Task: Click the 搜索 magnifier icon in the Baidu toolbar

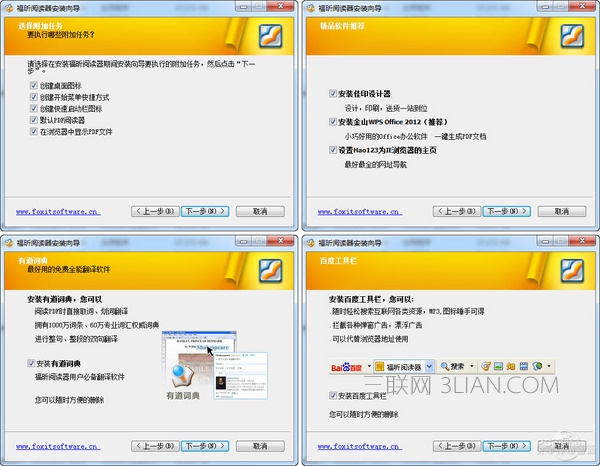Action: [445, 367]
